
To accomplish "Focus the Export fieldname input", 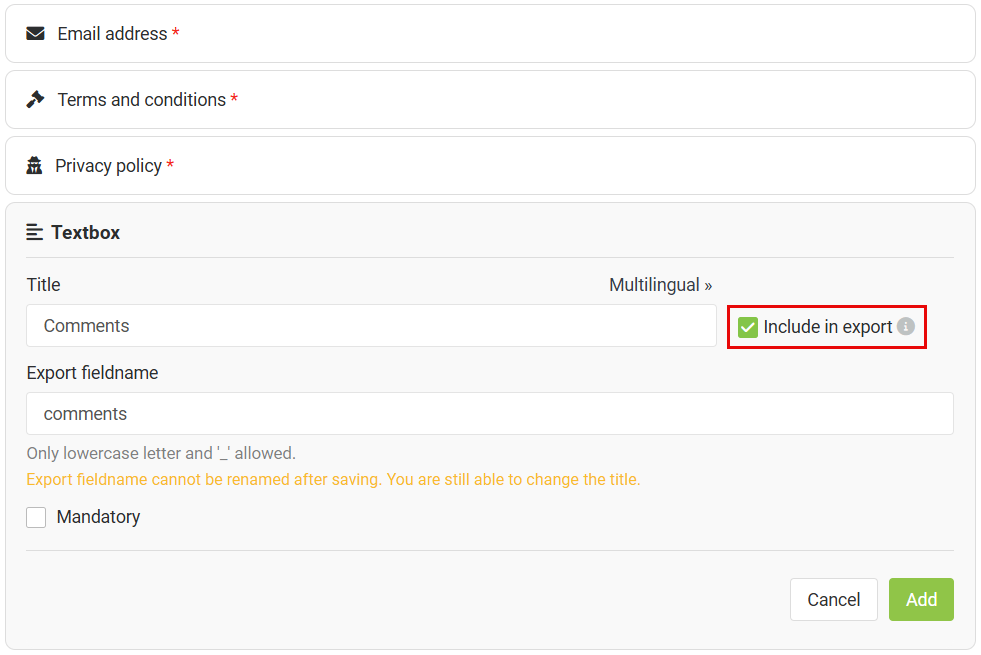I will point(490,414).
